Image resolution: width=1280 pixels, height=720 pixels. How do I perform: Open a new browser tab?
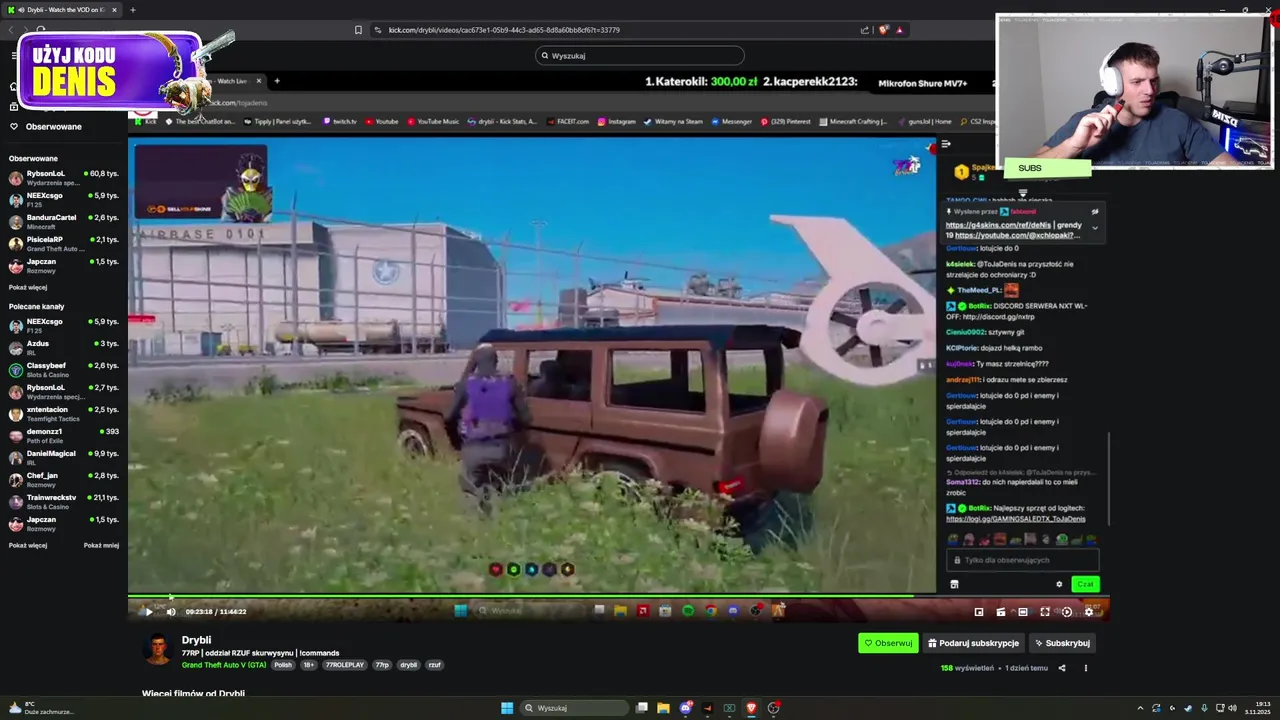[x=132, y=10]
